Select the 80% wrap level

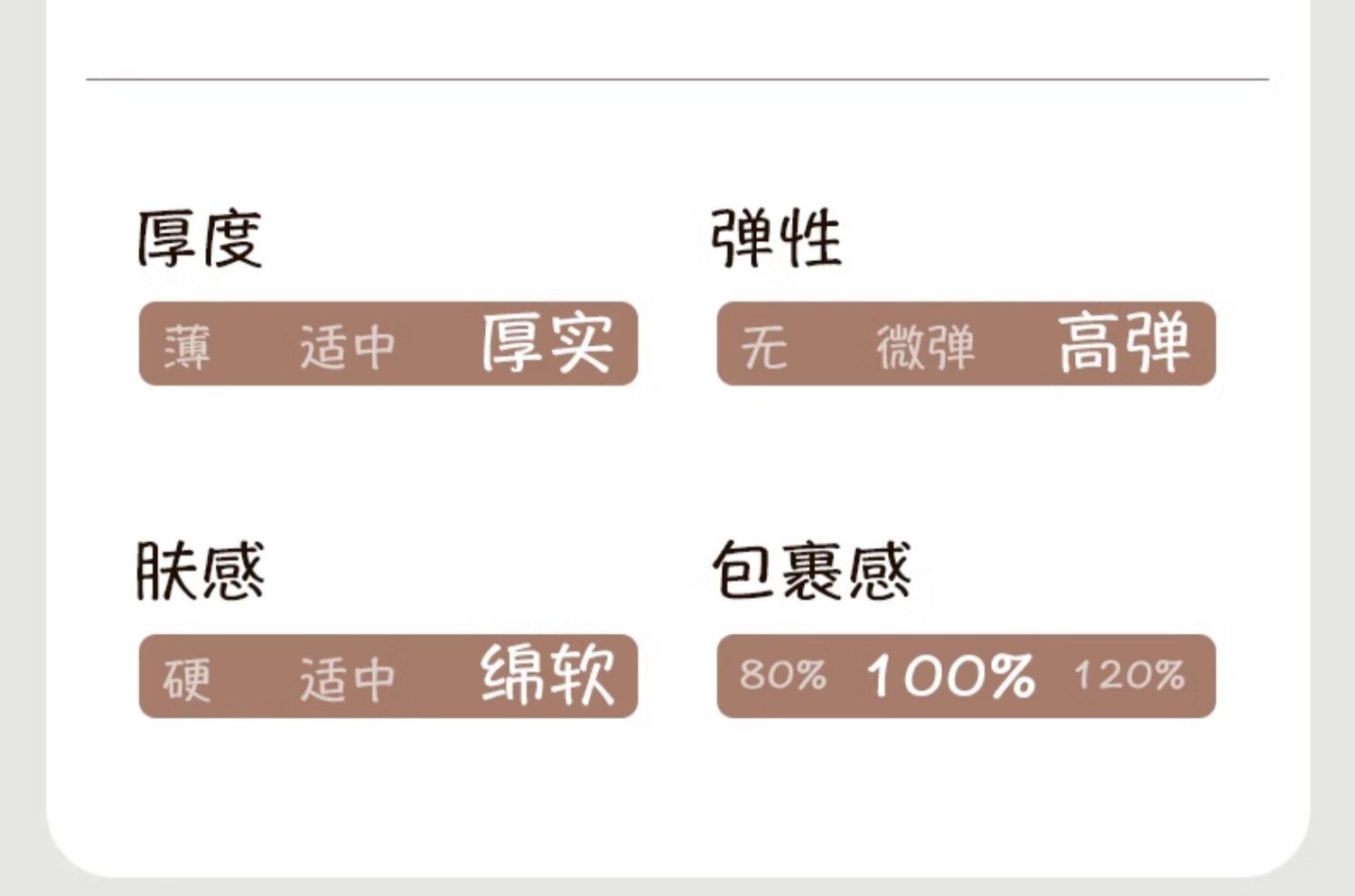[x=782, y=675]
